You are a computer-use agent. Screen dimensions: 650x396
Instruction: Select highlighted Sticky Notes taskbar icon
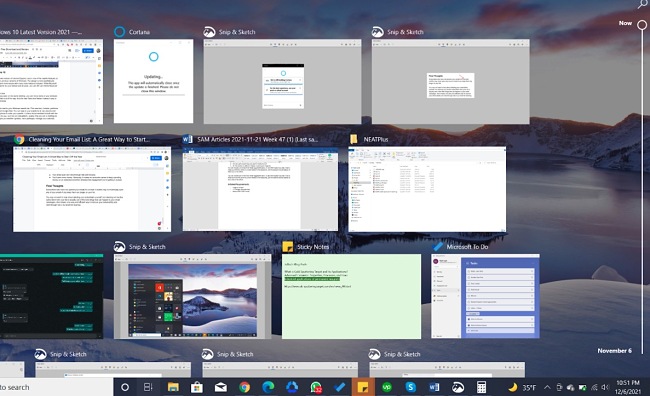[363, 387]
